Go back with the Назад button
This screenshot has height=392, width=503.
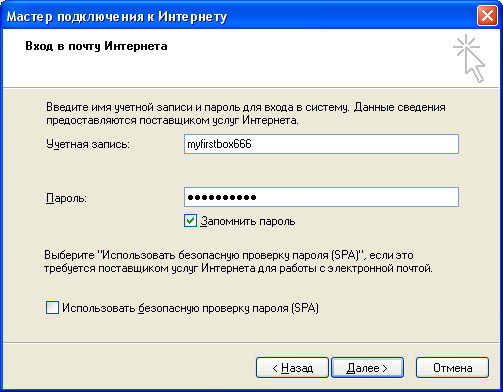tap(292, 368)
